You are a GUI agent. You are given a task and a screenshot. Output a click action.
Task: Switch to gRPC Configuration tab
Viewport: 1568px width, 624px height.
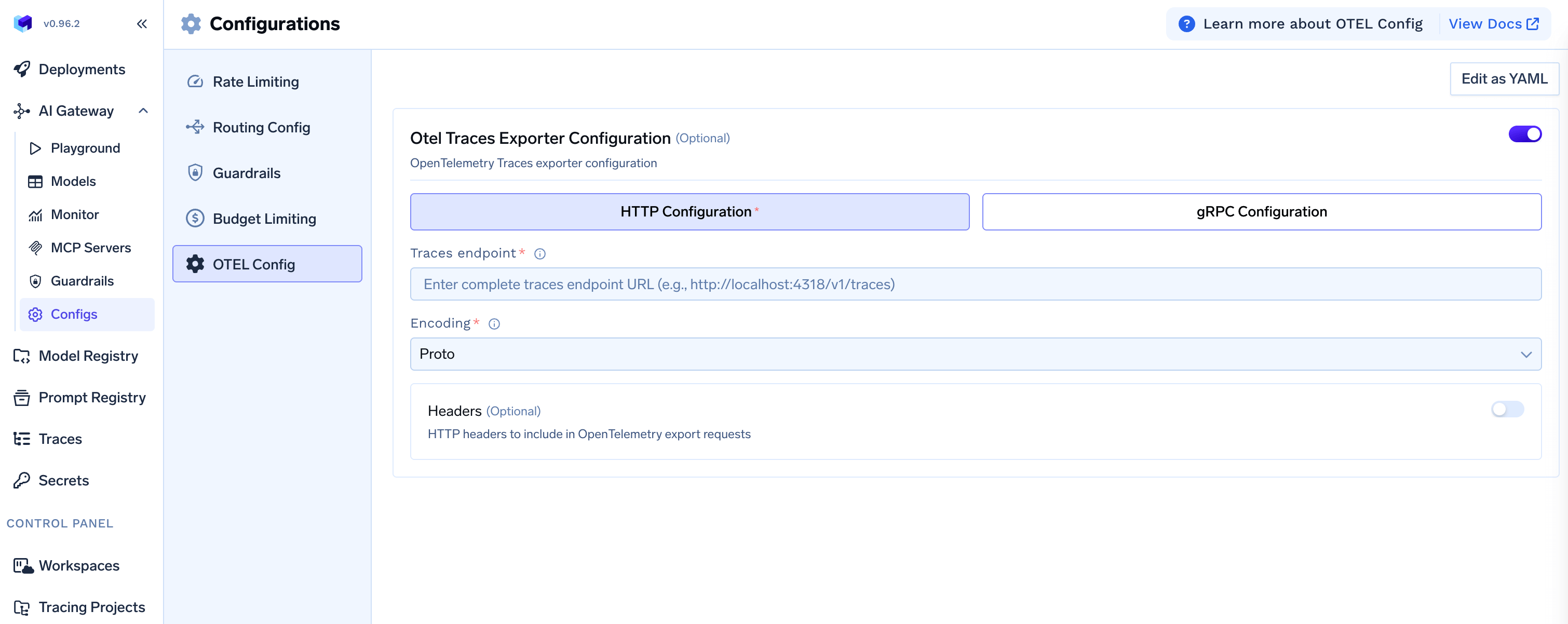1261,212
